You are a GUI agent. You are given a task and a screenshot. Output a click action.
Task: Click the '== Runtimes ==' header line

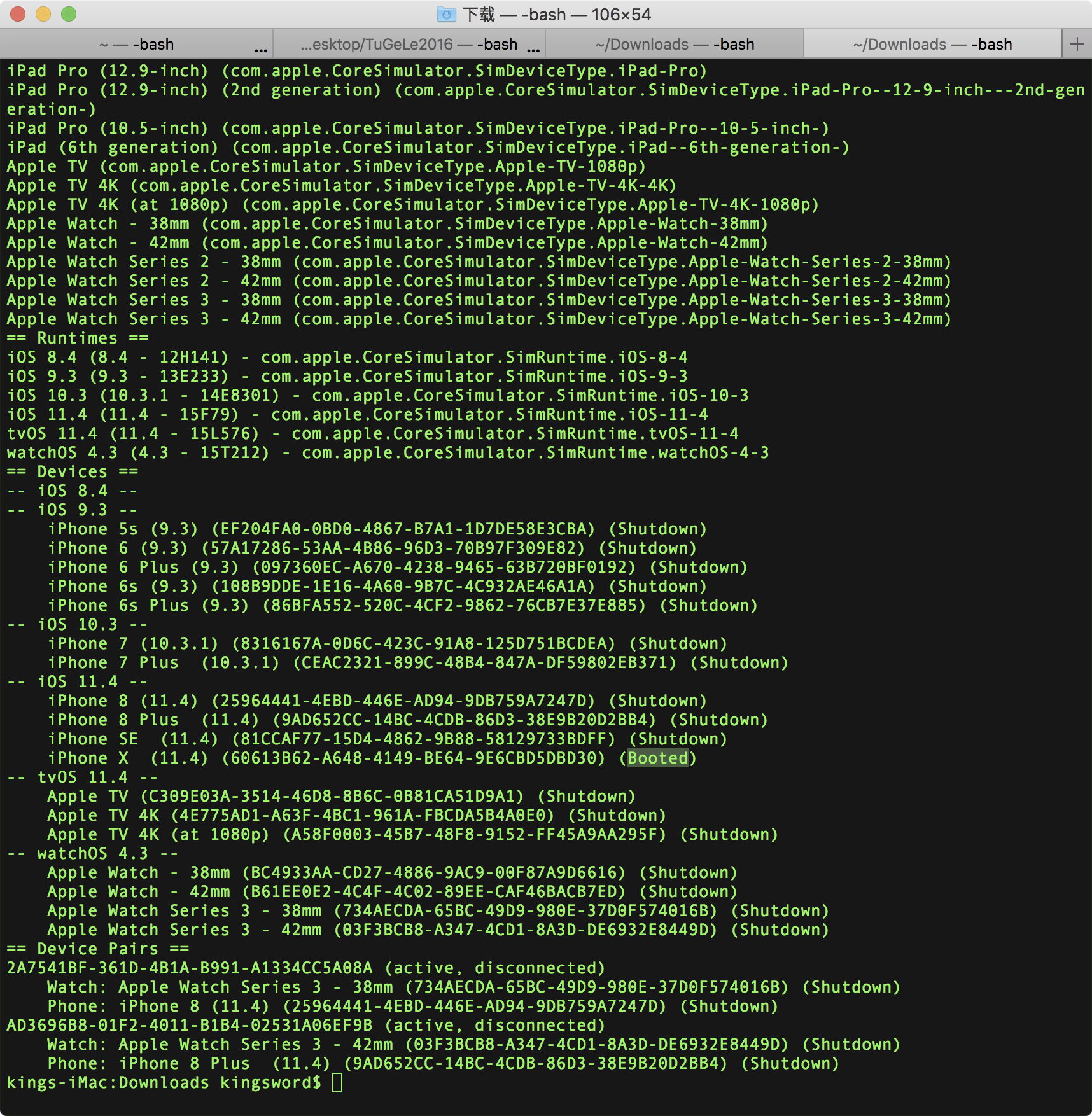pos(78,338)
